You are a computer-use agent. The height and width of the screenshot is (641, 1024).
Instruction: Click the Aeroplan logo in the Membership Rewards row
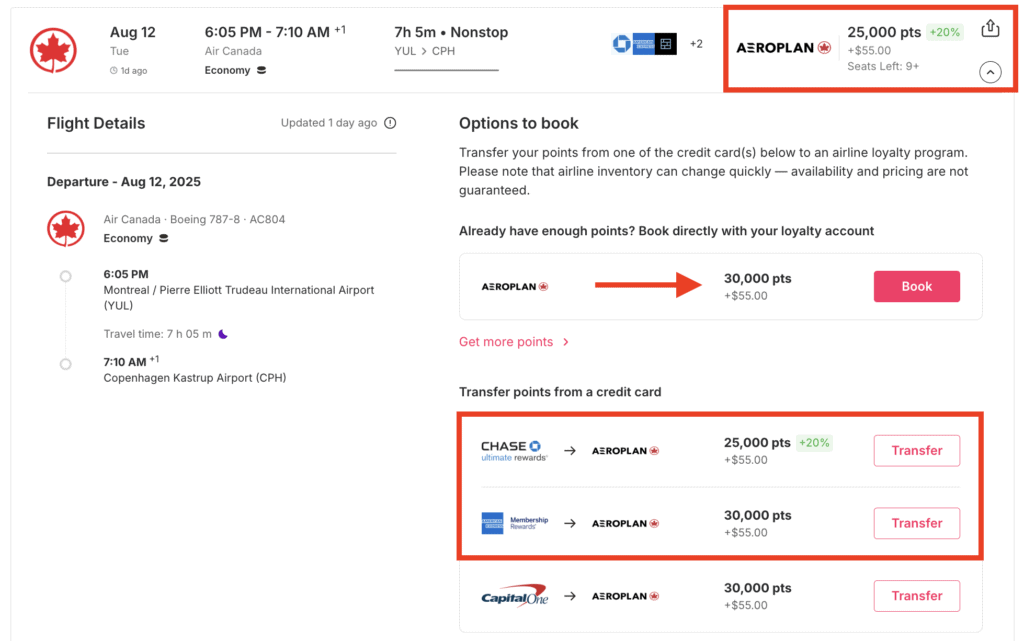click(625, 524)
